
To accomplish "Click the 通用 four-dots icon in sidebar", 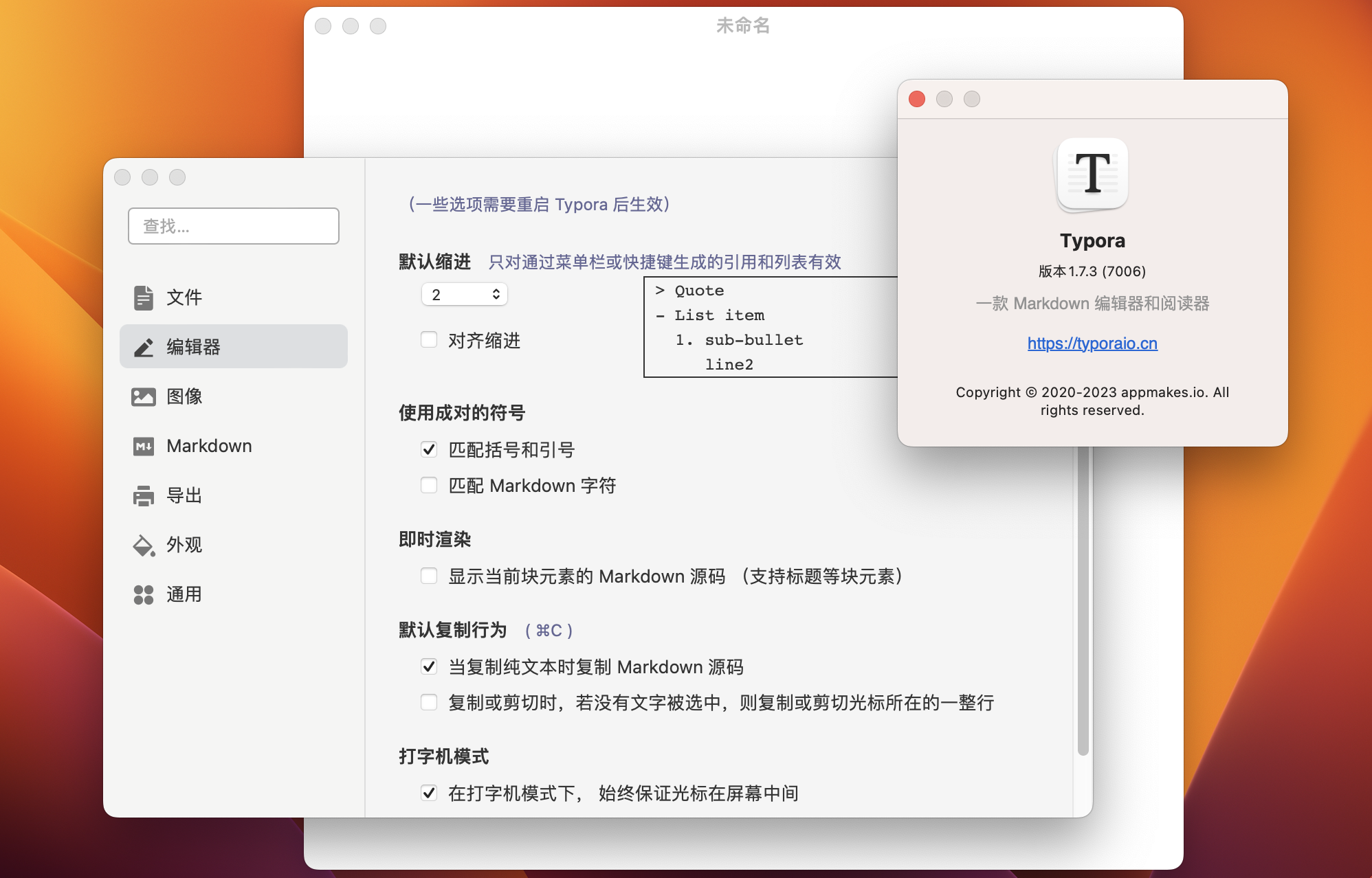I will (143, 594).
